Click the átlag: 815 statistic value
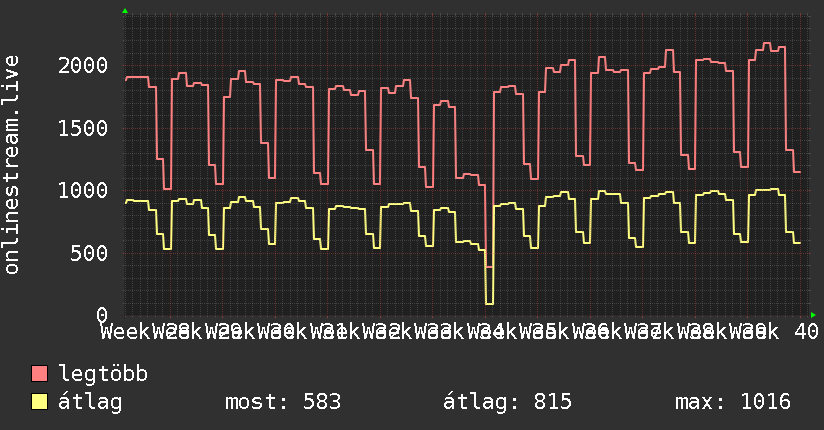824x430 pixels. [507, 402]
